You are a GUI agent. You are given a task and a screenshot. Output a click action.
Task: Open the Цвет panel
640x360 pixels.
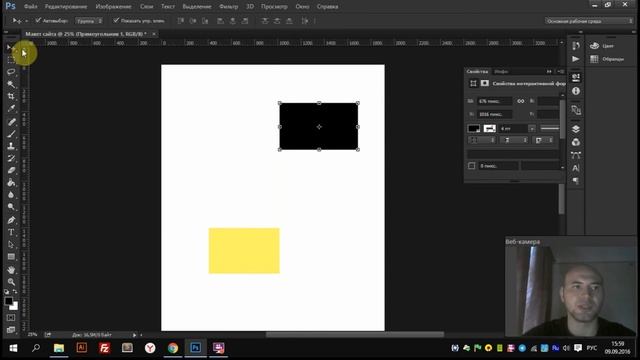click(602, 46)
